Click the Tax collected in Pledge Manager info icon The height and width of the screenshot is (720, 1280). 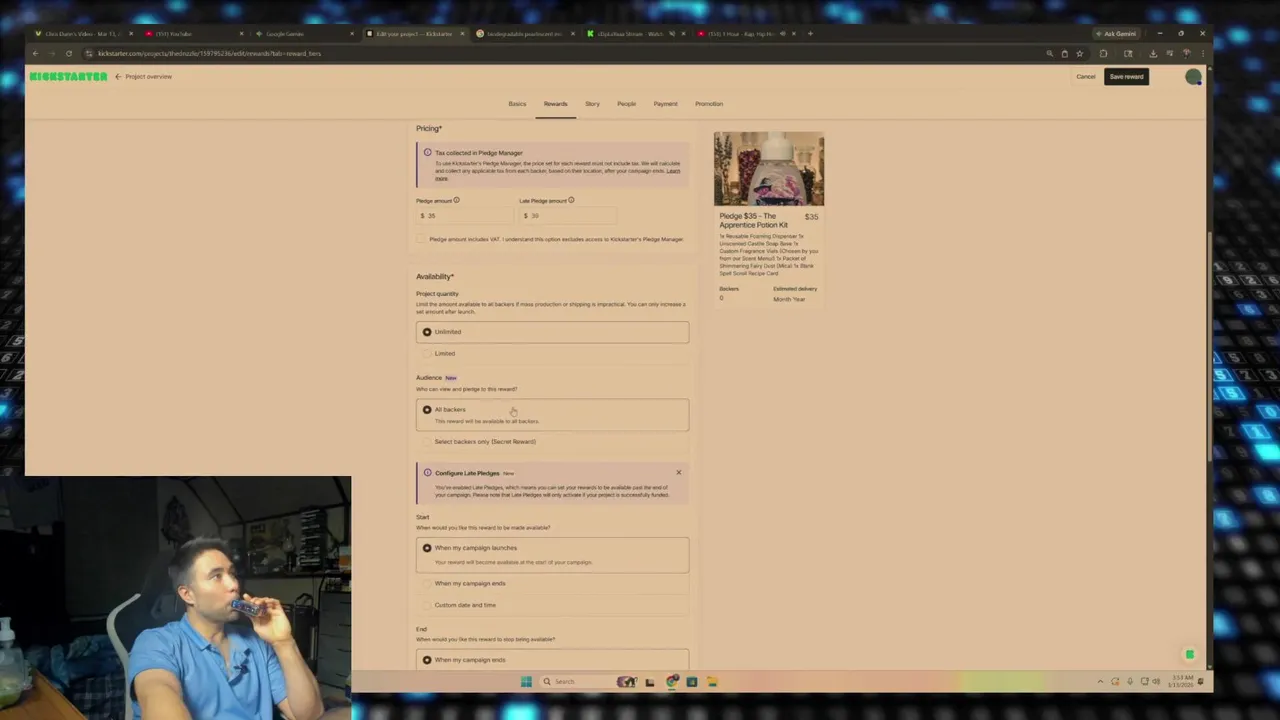coord(427,153)
